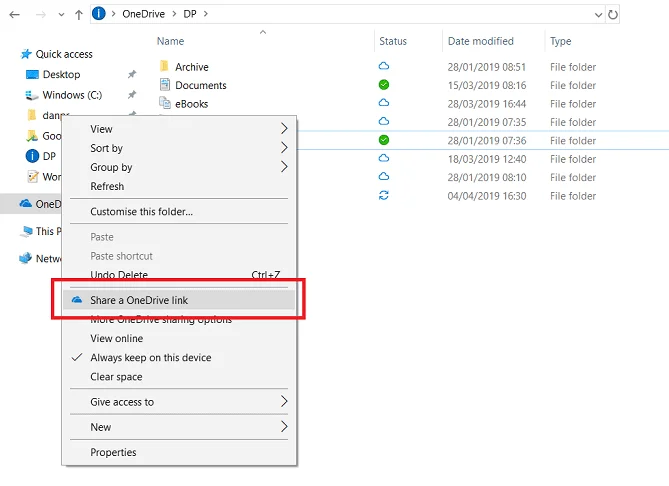Click the syncing status icon on last row
Screen dimensions: 669x486
pos(384,195)
